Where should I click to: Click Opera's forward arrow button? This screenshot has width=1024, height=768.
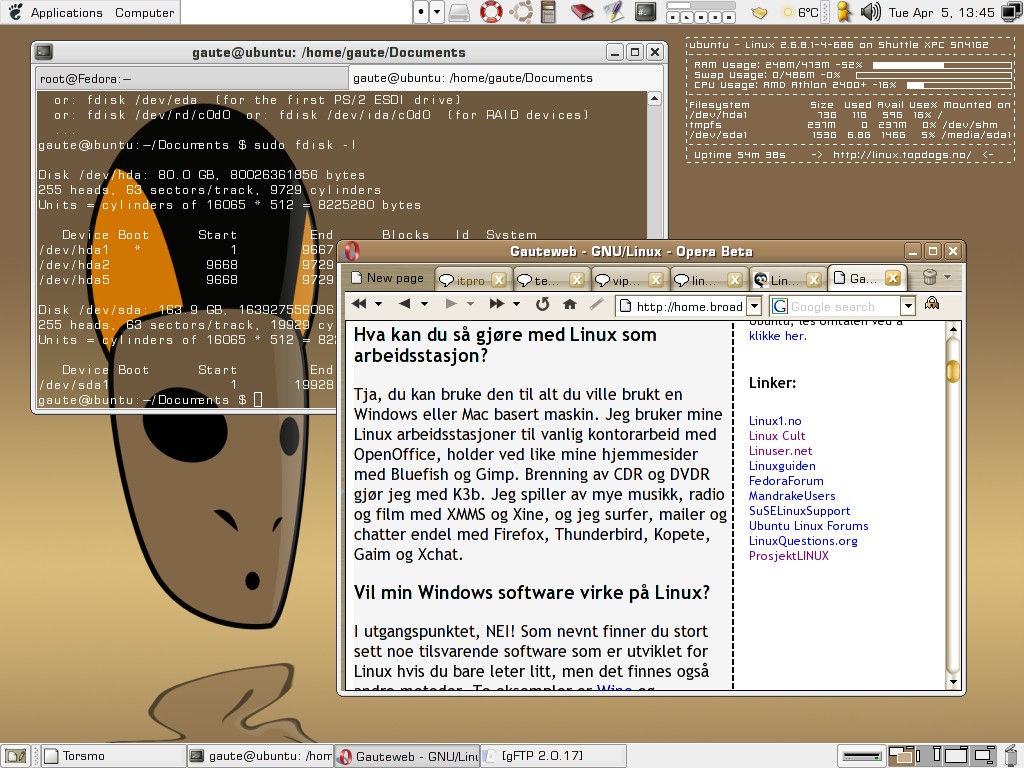click(x=451, y=304)
